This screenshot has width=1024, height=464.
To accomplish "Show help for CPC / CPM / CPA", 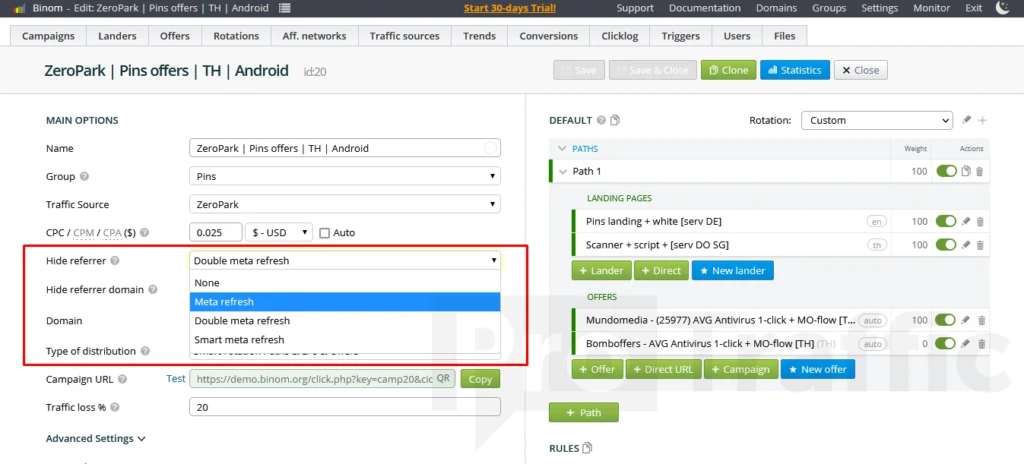I will pyautogui.click(x=144, y=233).
